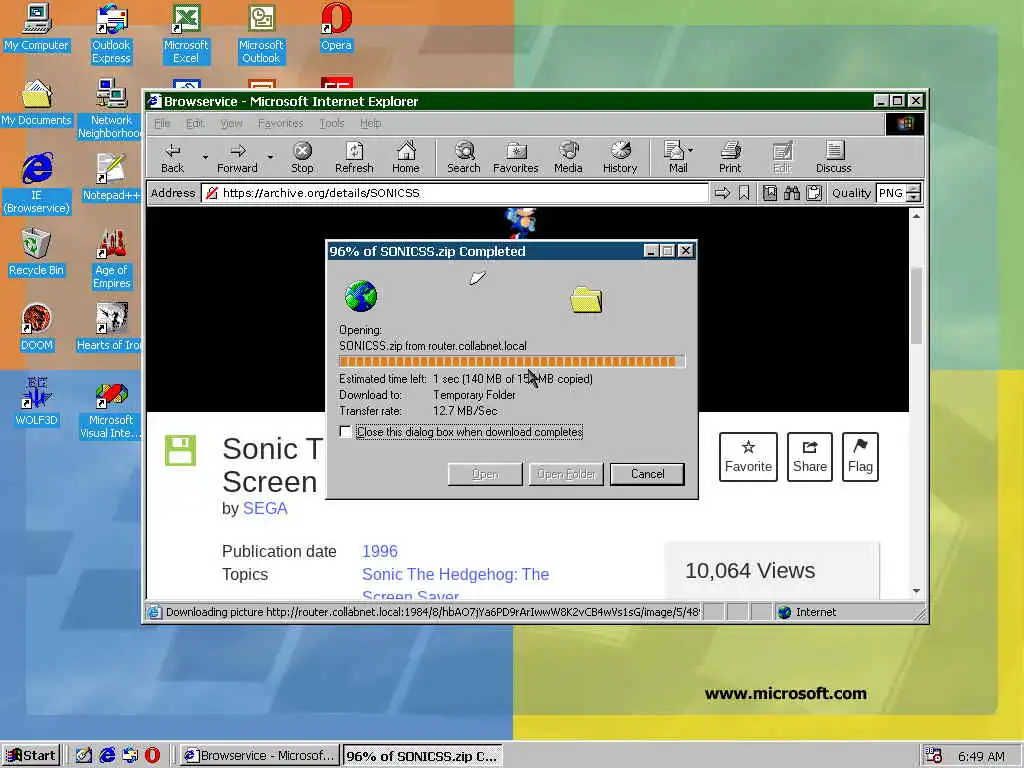The width and height of the screenshot is (1024, 768).
Task: Cancel the SONICSS.zip download
Action: [647, 474]
